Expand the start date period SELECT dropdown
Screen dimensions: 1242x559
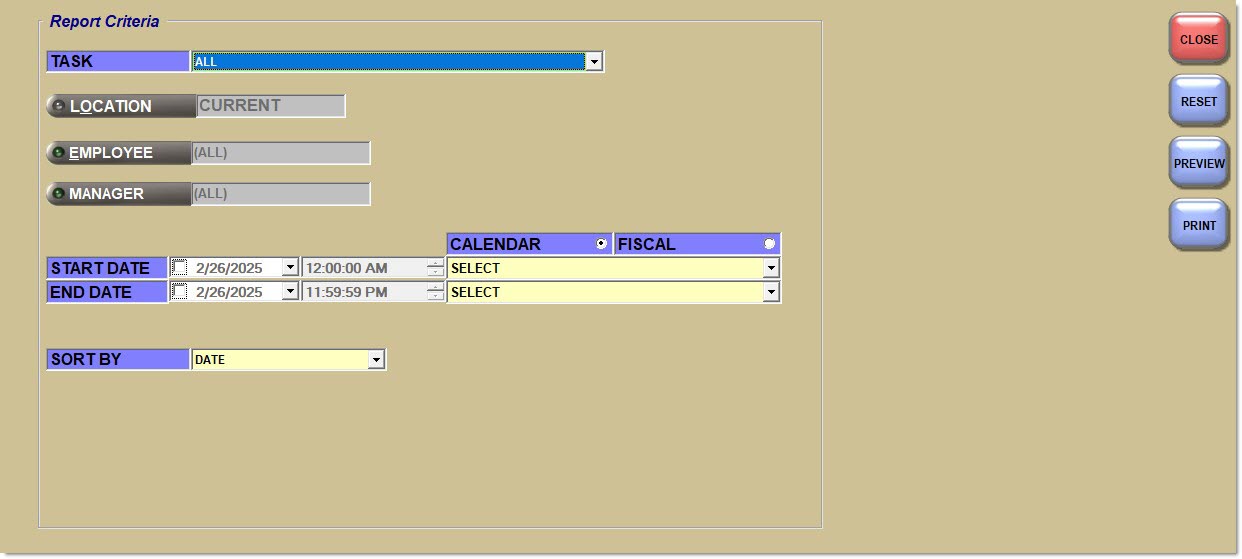770,268
